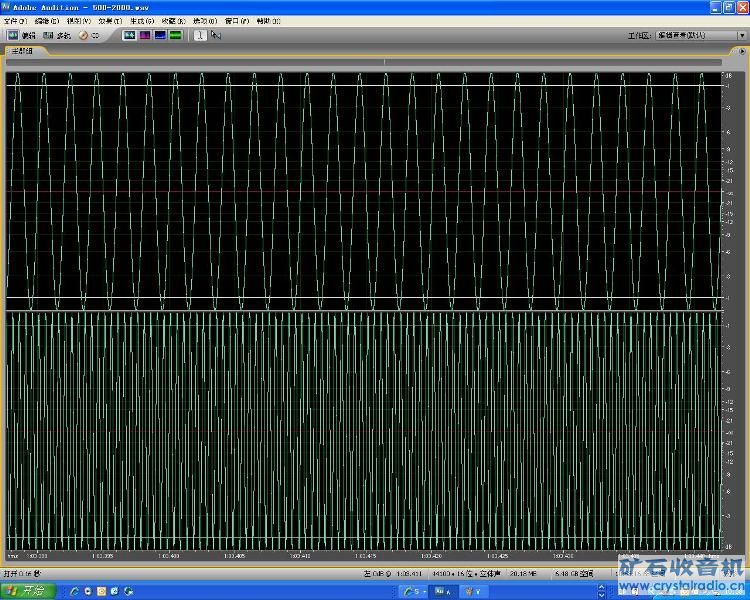Select the marquee selection arrow tool
Screen dimensions: 750x600
click(216, 35)
